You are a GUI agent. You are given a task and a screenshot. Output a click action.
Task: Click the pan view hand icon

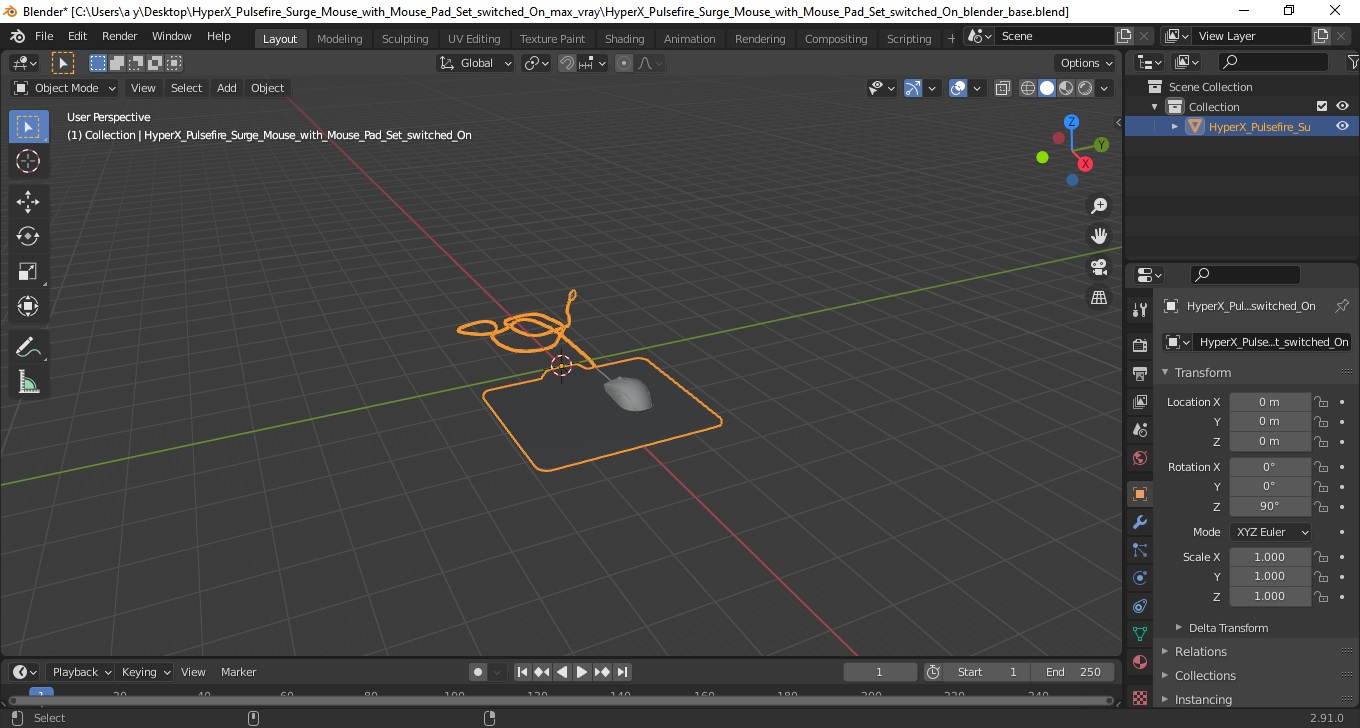(1099, 236)
